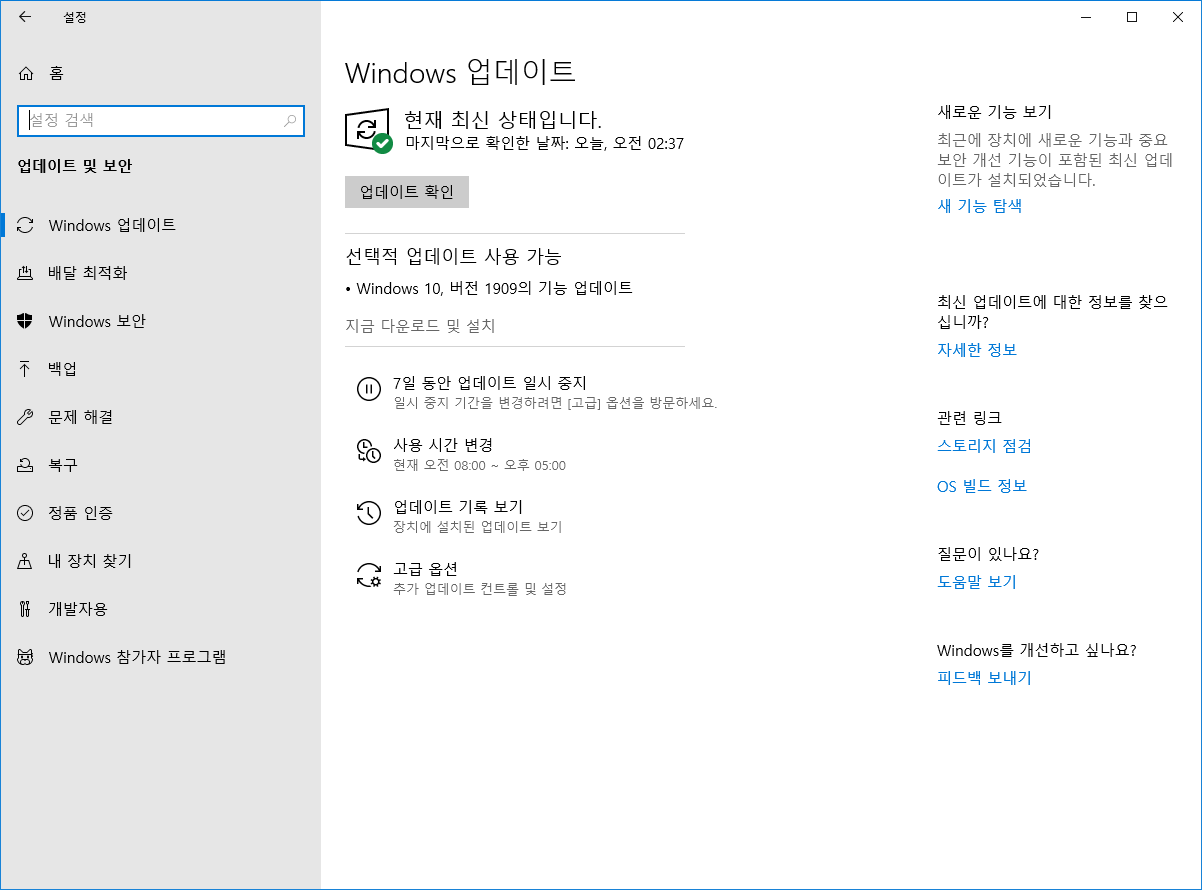Open 고급 옵션

(425, 569)
